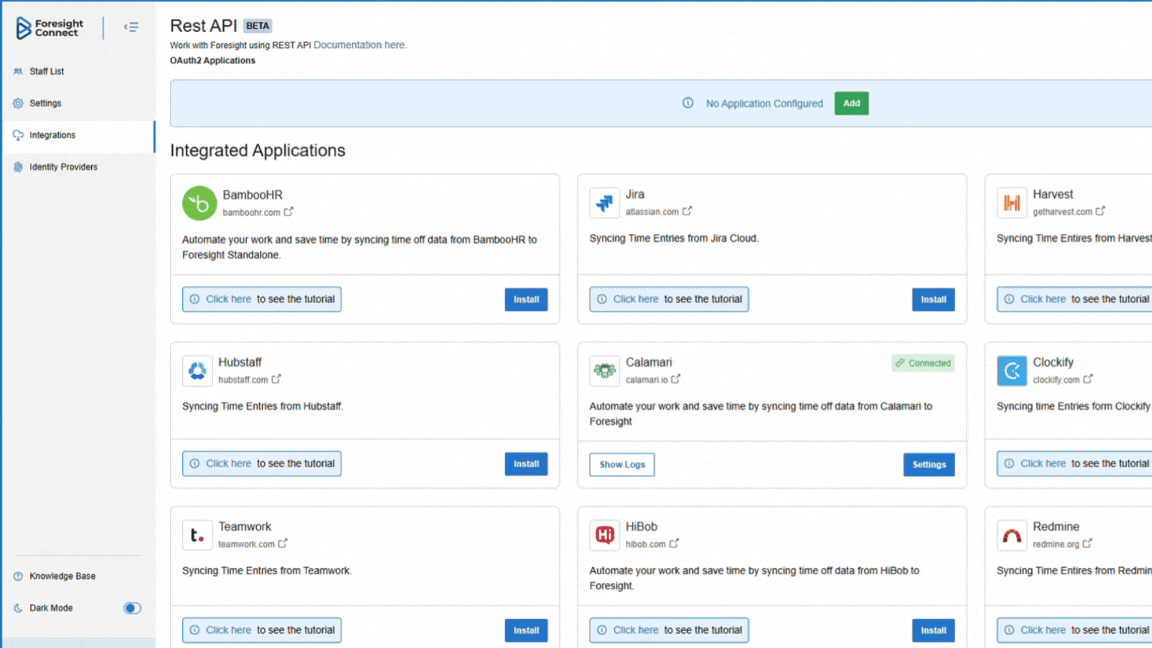Image resolution: width=1152 pixels, height=648 pixels.
Task: Click info icon beside No Application Configured
Action: (x=688, y=103)
